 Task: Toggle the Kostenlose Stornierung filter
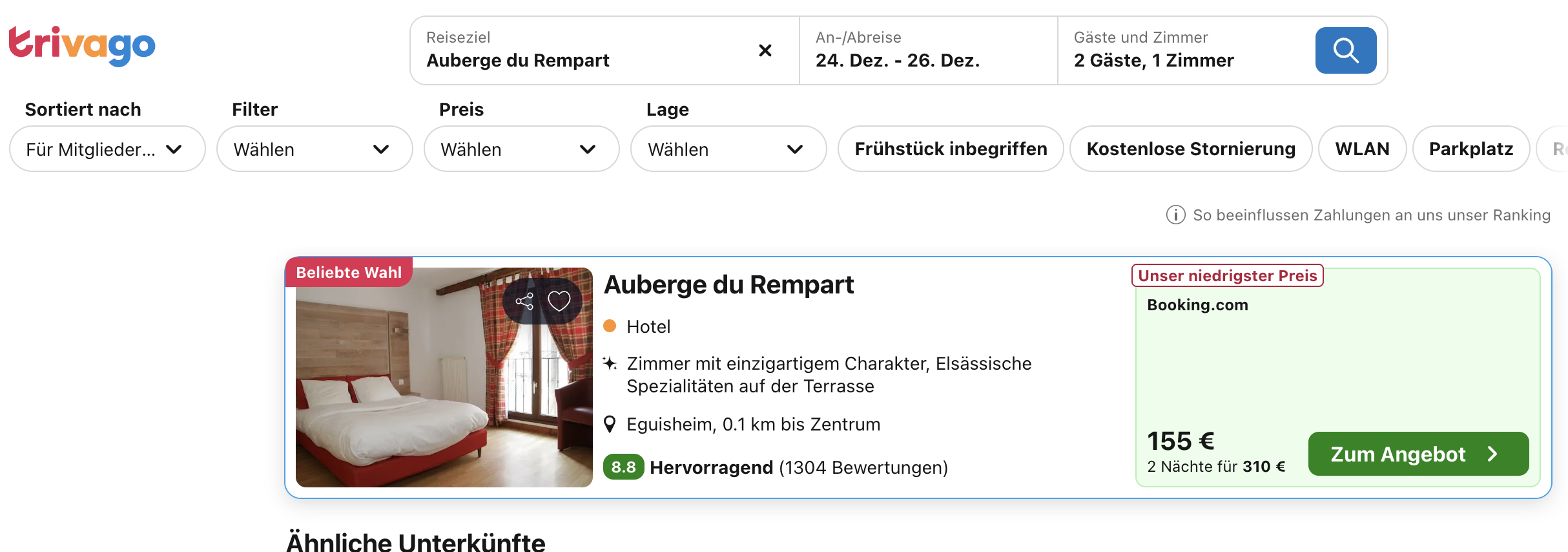pos(1191,149)
